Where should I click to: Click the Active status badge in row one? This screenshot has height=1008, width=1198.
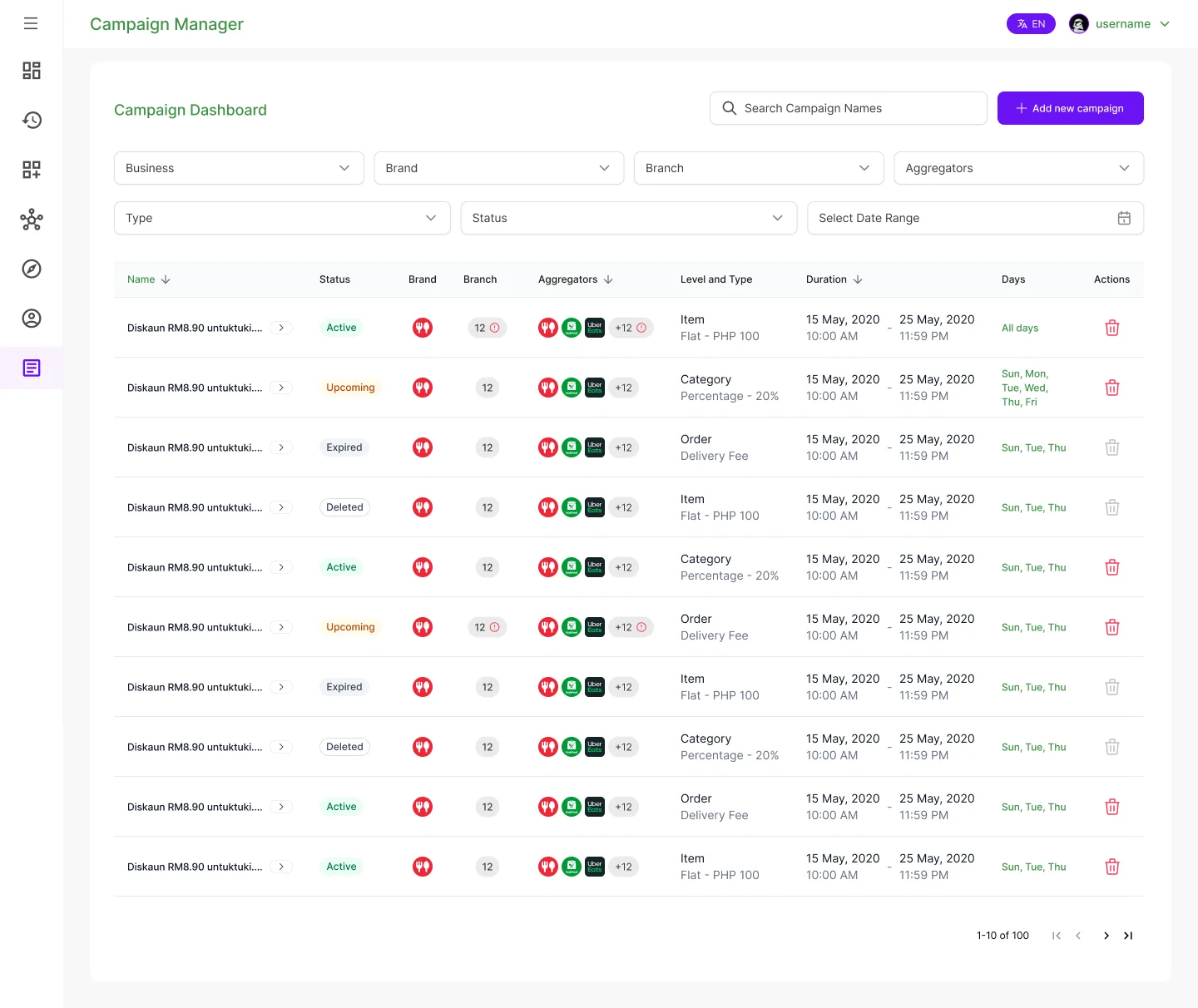341,328
